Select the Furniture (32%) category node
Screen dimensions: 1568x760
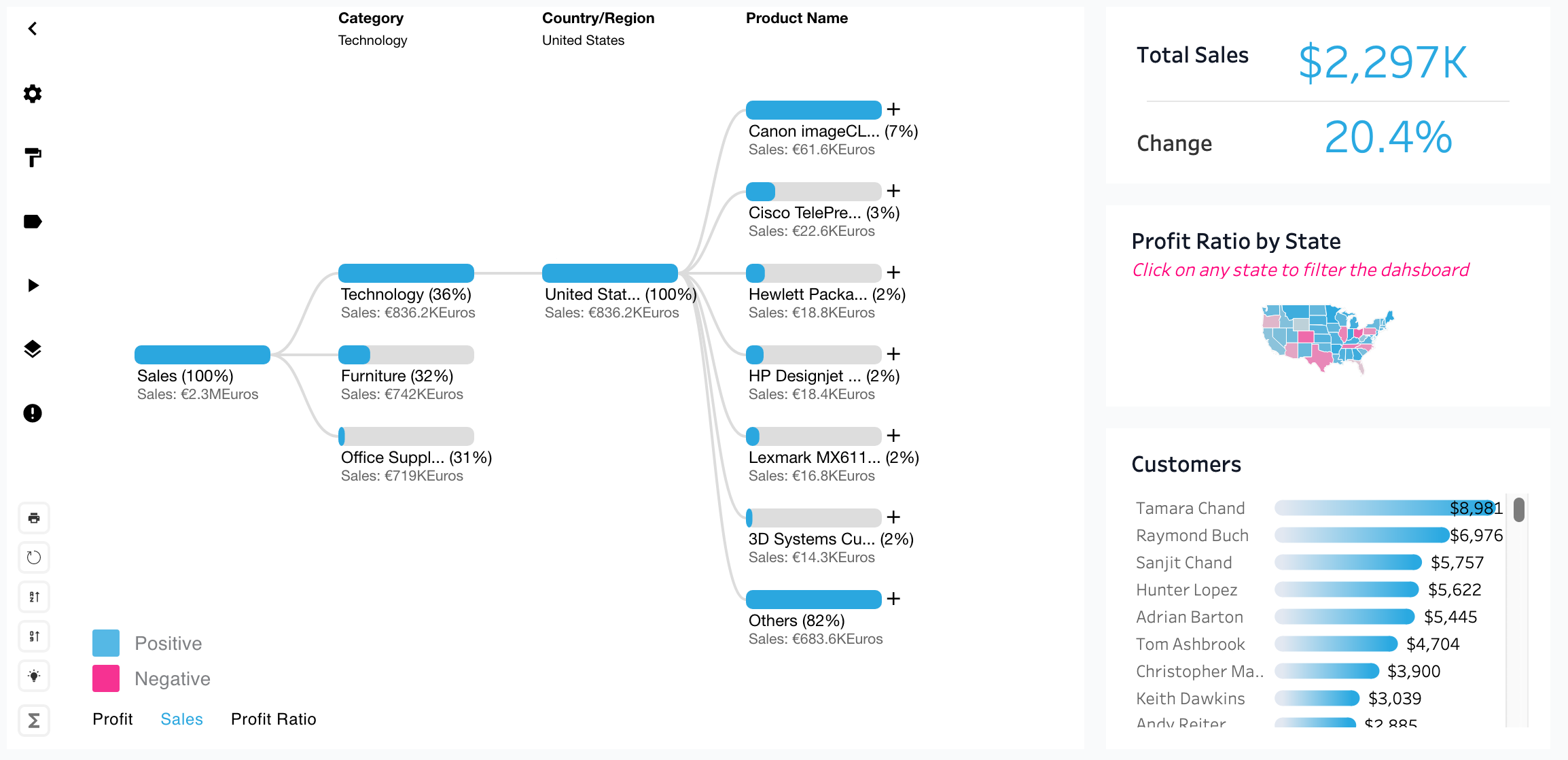click(x=406, y=355)
